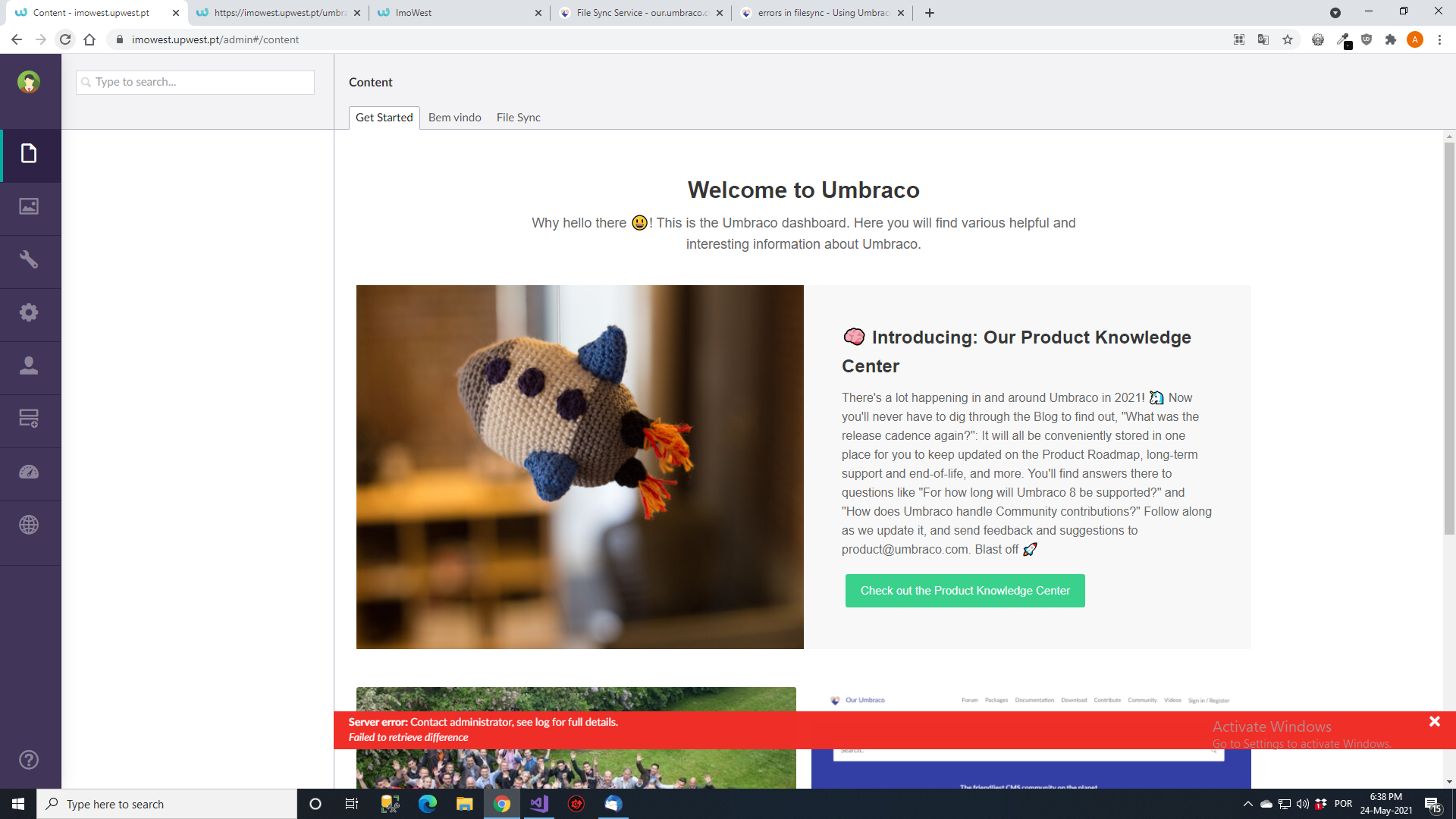1456x819 pixels.
Task: Click the page vertical scrollbar
Action: point(1449,338)
